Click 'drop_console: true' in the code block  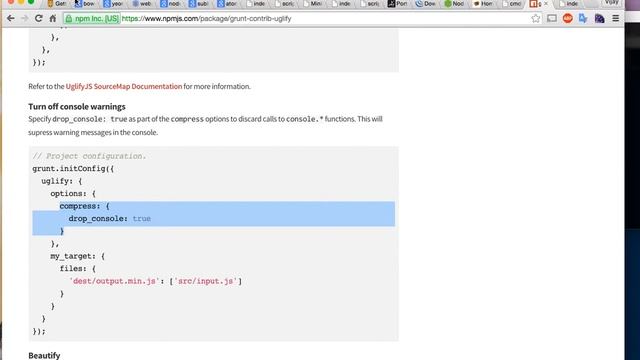click(110, 219)
